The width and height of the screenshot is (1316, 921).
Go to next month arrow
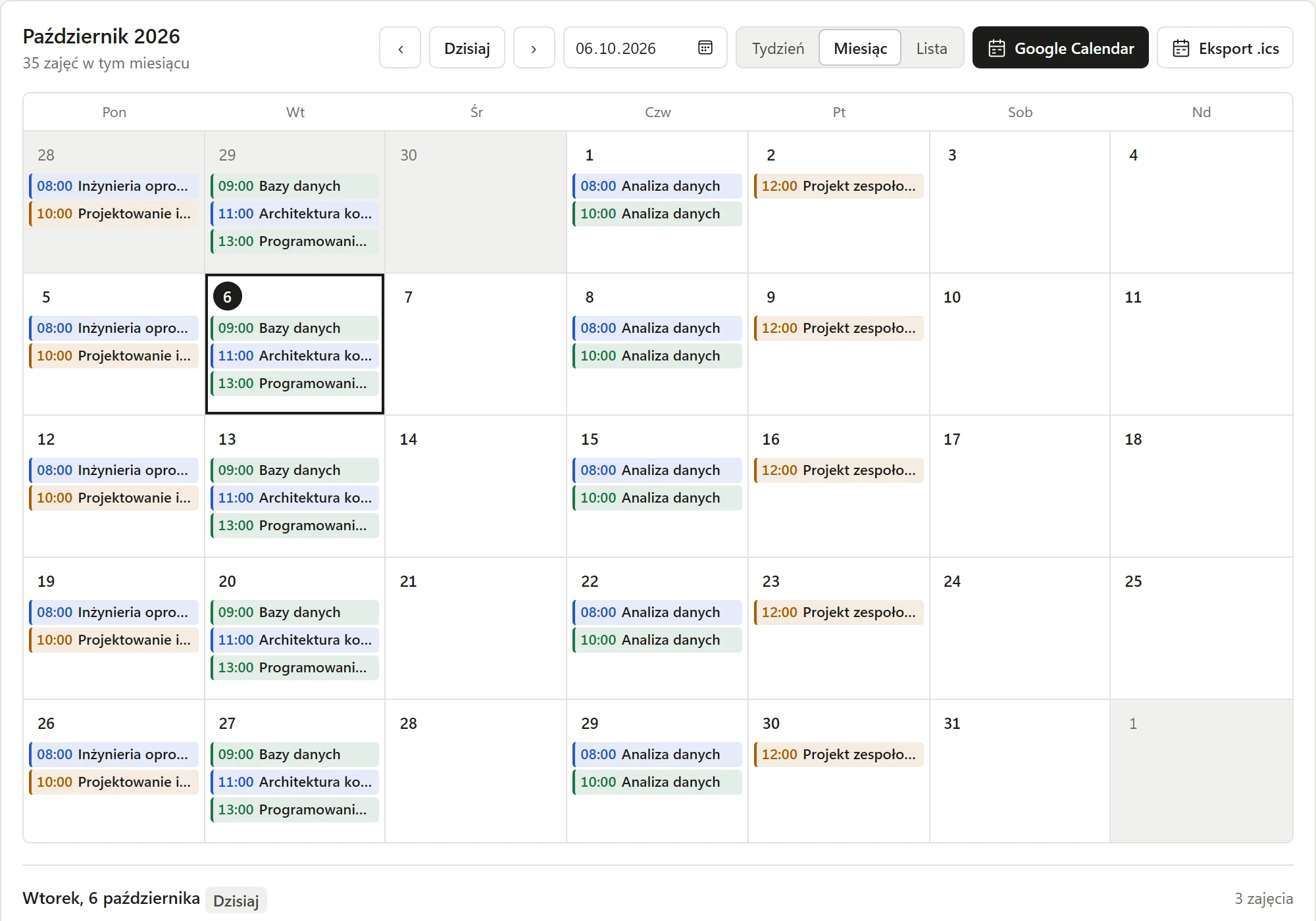point(534,48)
